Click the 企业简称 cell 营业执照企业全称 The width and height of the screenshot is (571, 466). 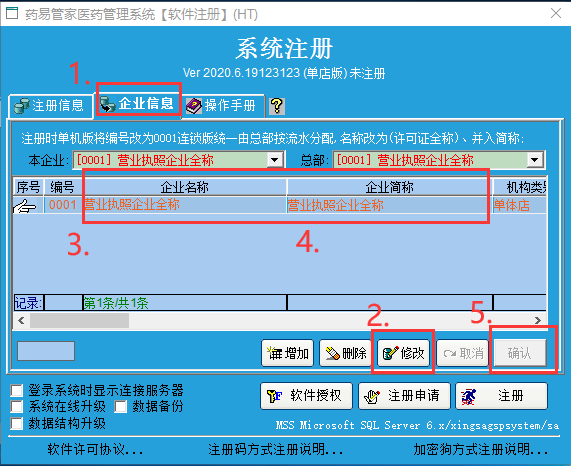[389, 205]
